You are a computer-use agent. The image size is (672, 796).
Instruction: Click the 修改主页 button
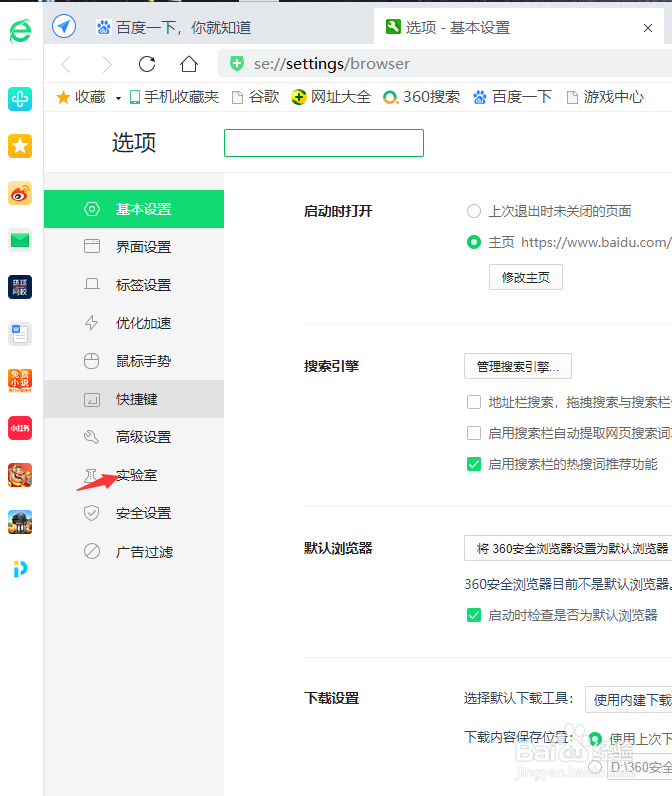point(526,277)
